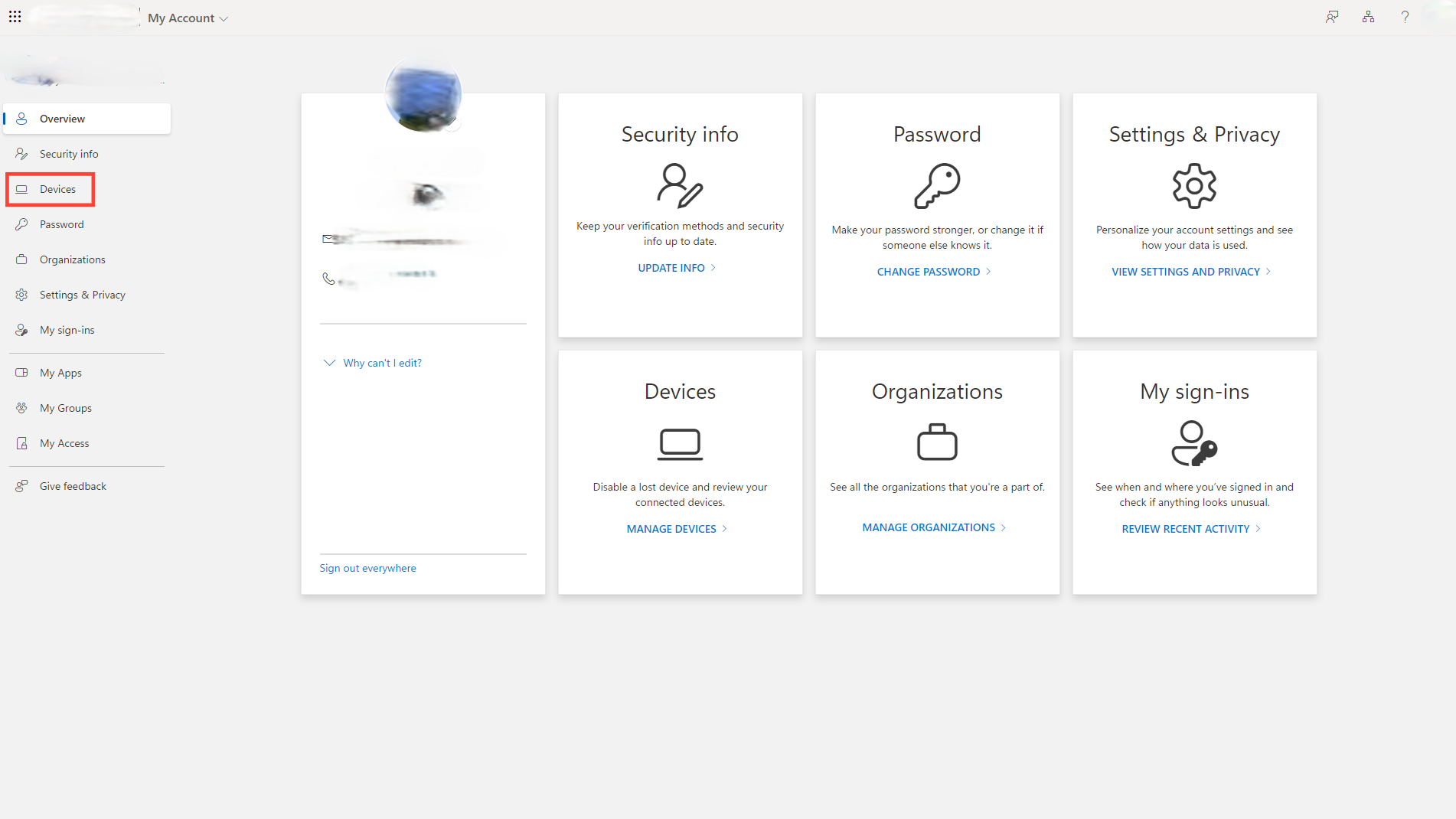The width and height of the screenshot is (1456, 819).
Task: Open My sign-ins from the sidebar
Action: tap(87, 330)
